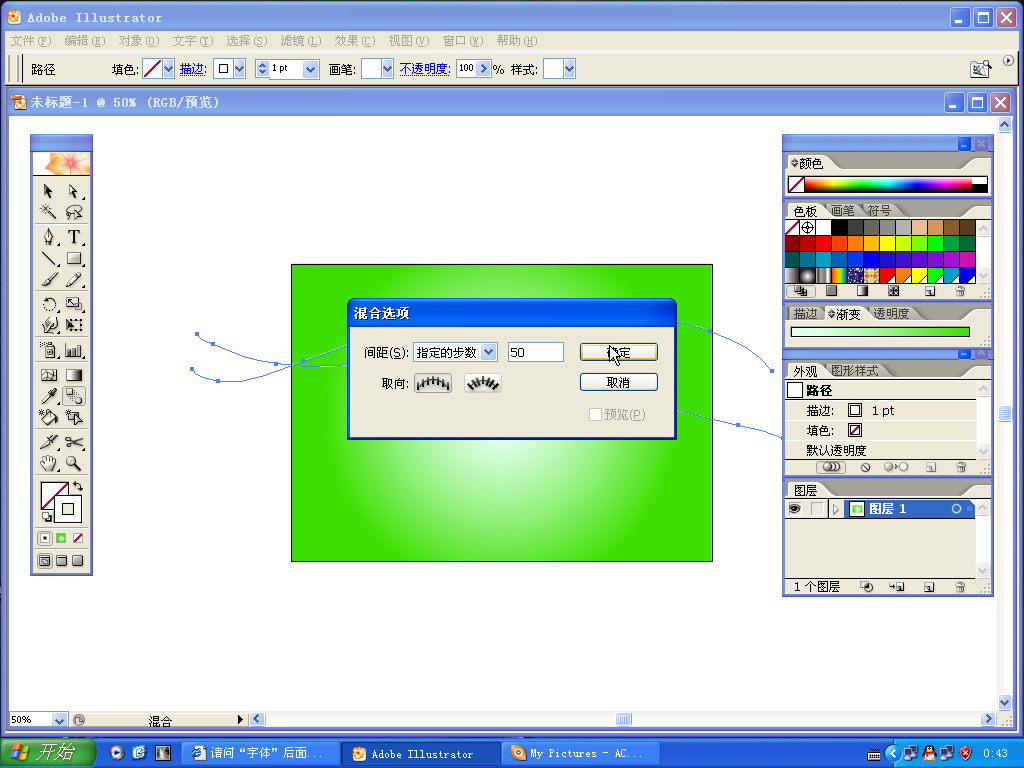Screen dimensions: 1024x768
Task: Open the 窗口(W) menu
Action: point(463,40)
